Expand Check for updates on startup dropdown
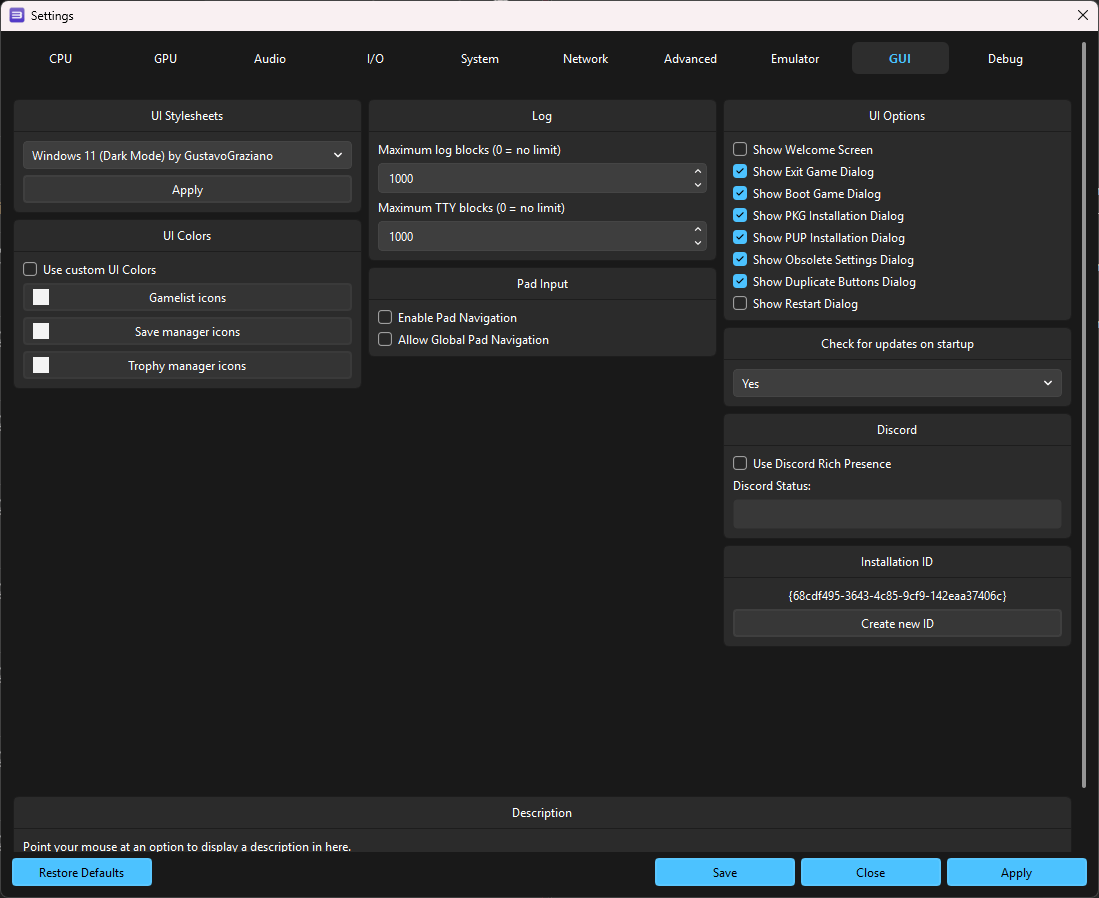 [x=897, y=383]
